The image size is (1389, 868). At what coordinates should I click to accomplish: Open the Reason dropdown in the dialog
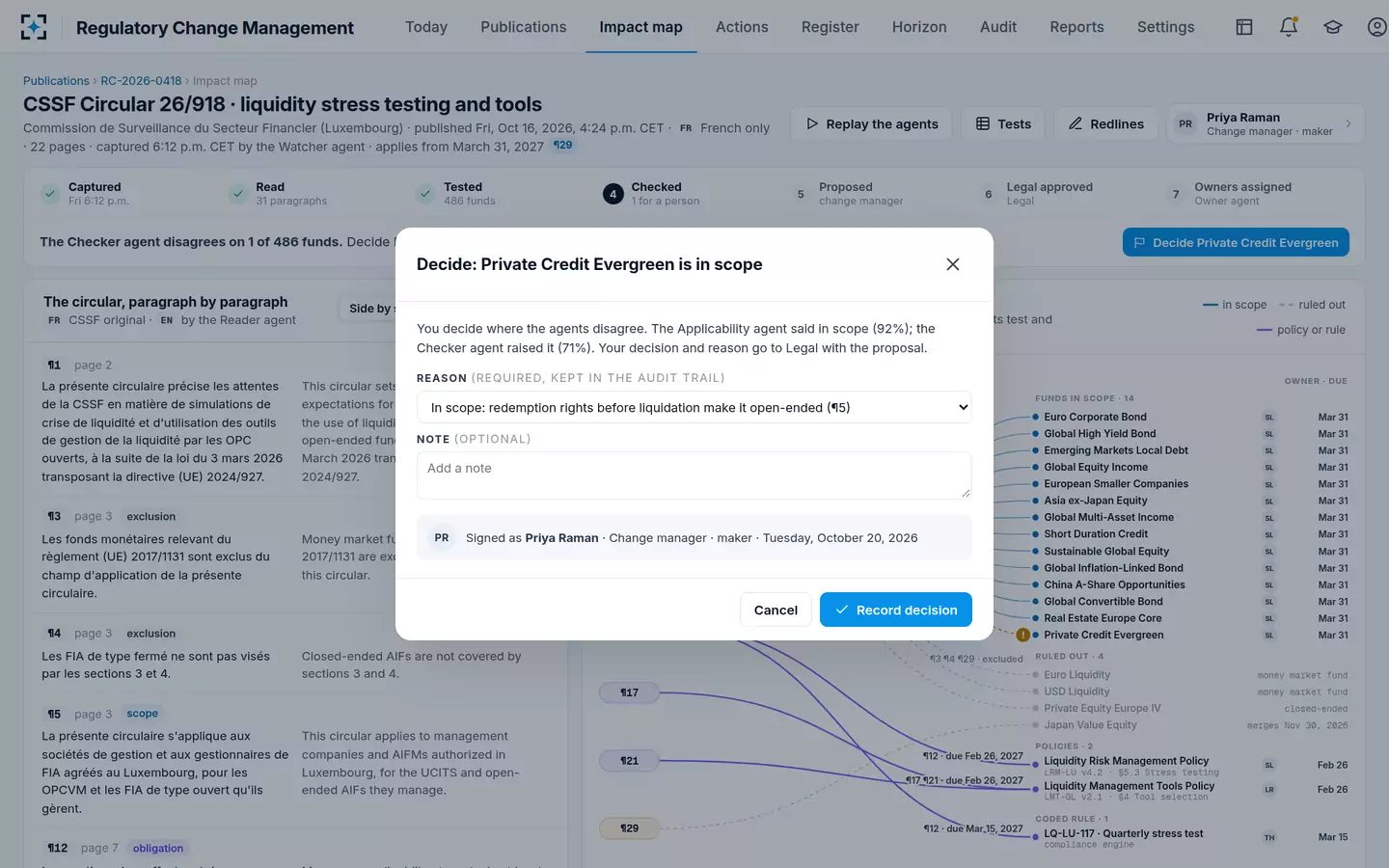pos(694,407)
